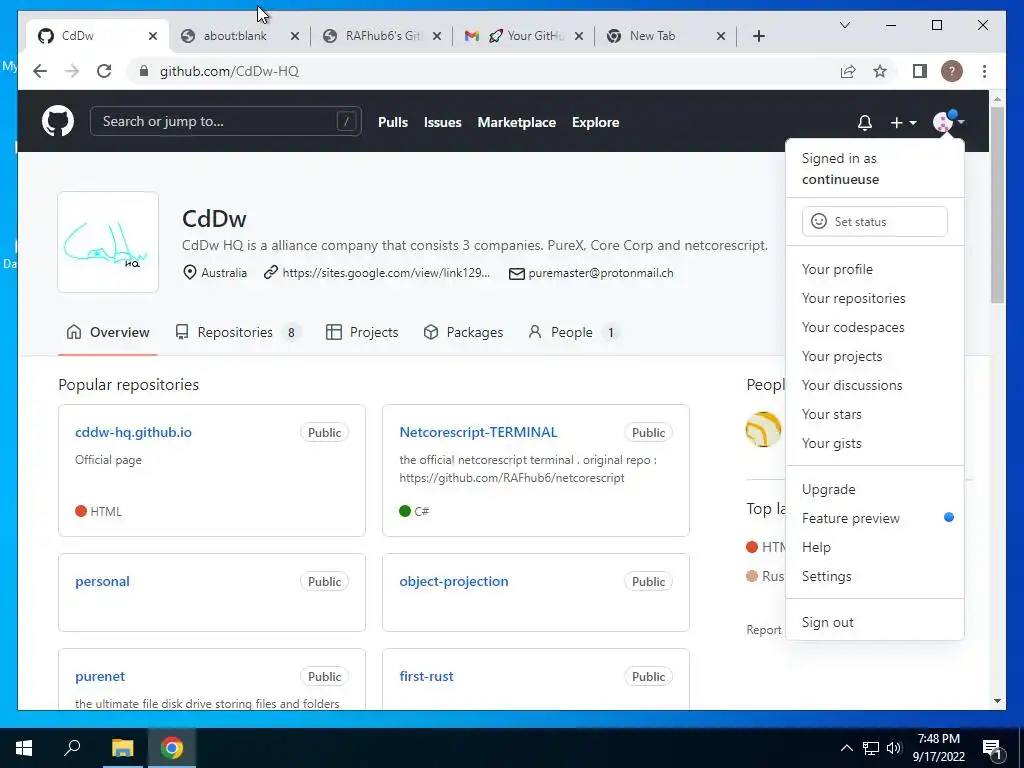Select Upgrade menu item

tap(874, 489)
